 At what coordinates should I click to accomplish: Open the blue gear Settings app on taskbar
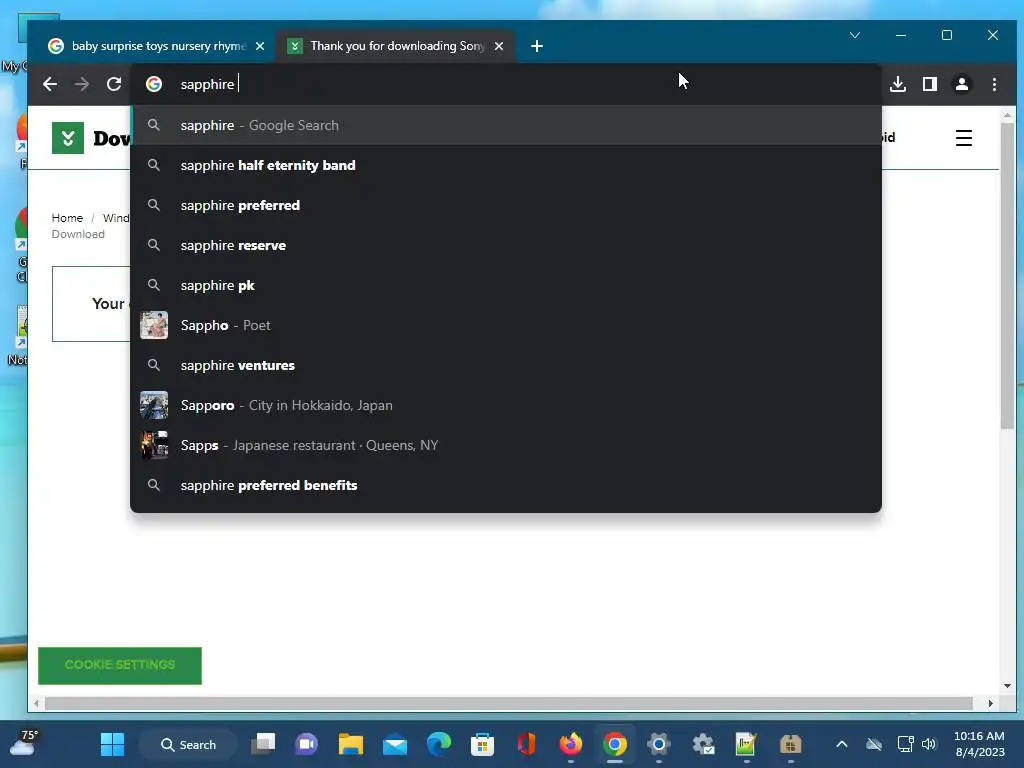[x=658, y=744]
